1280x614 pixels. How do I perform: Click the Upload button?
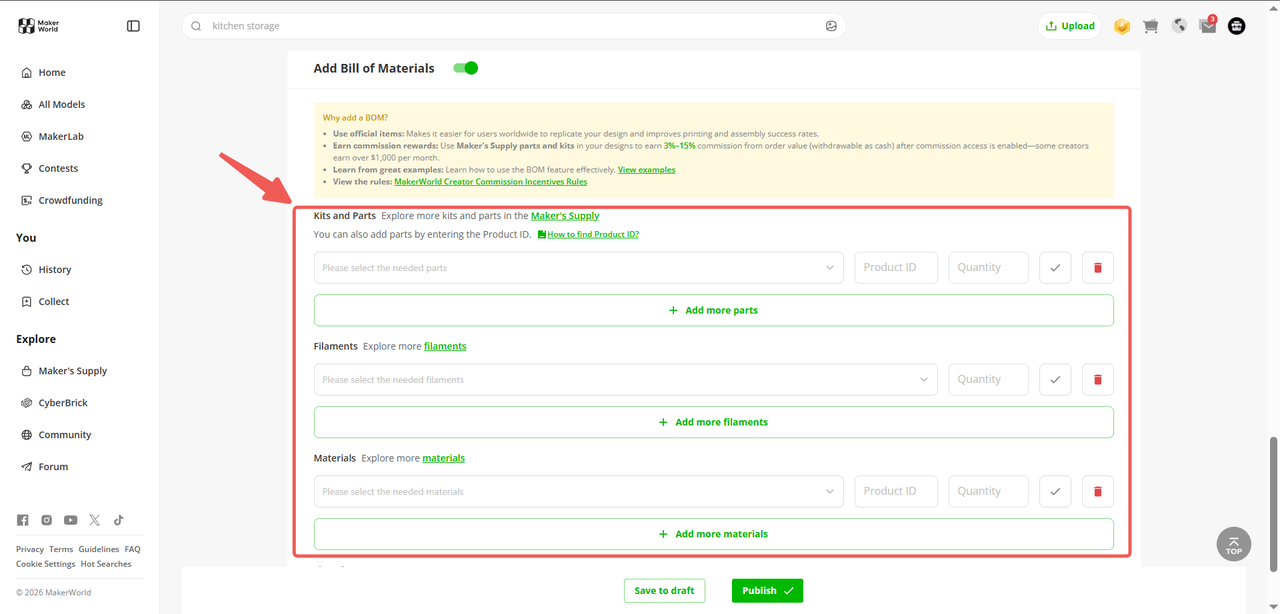(x=1070, y=26)
